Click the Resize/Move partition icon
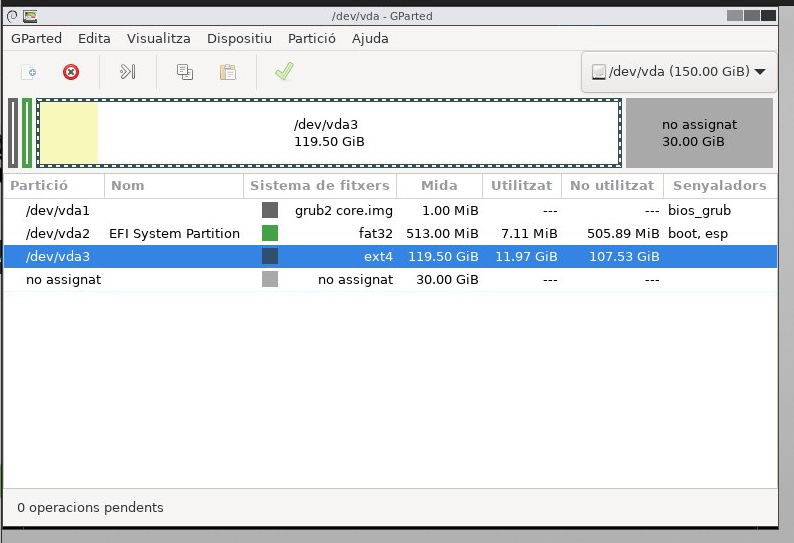The height and width of the screenshot is (543, 794). tap(127, 72)
